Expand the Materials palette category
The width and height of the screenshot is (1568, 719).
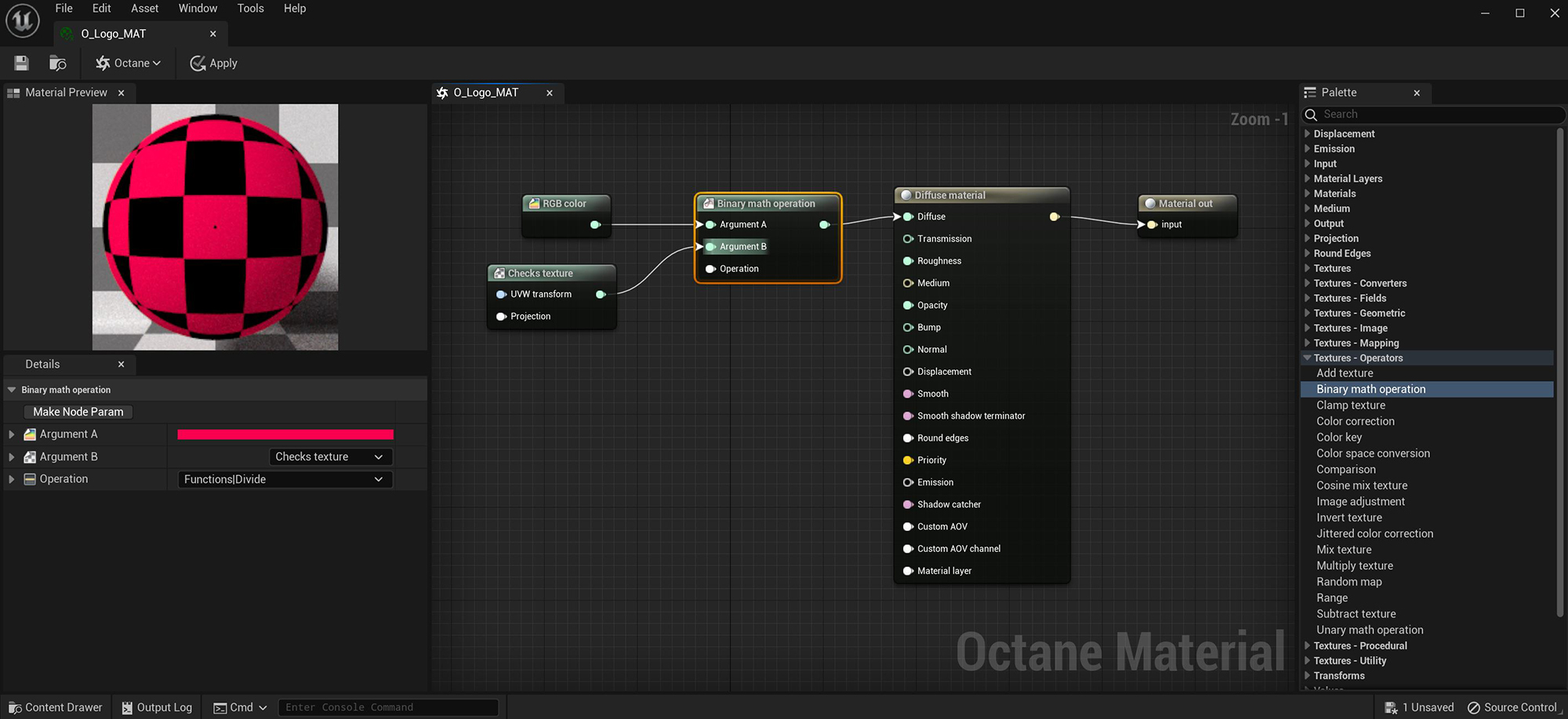(x=1307, y=194)
